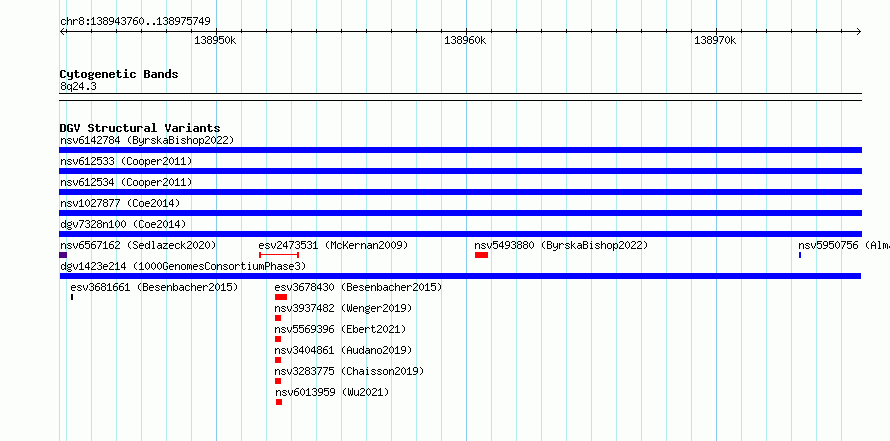
Task: Select the red square under nsv3404861
Action: [278, 360]
